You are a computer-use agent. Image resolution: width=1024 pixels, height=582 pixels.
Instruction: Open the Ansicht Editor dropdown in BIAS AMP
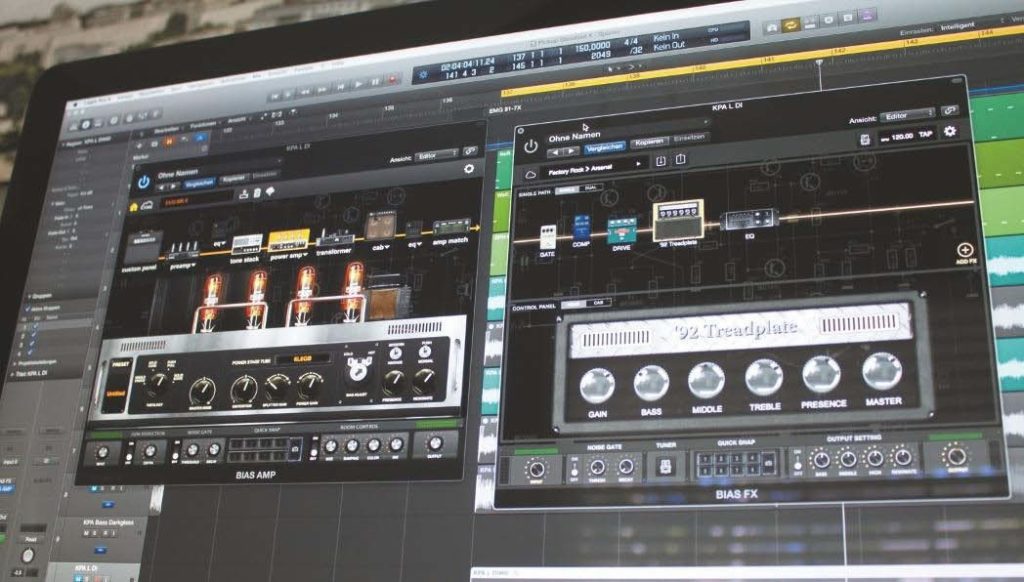tap(438, 155)
